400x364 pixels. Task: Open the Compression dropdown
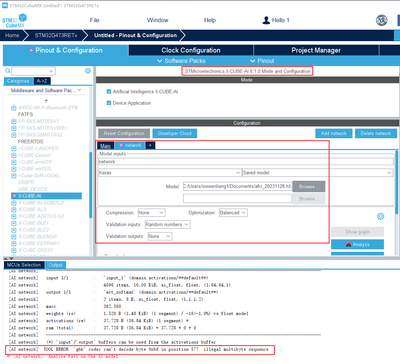coord(151,213)
